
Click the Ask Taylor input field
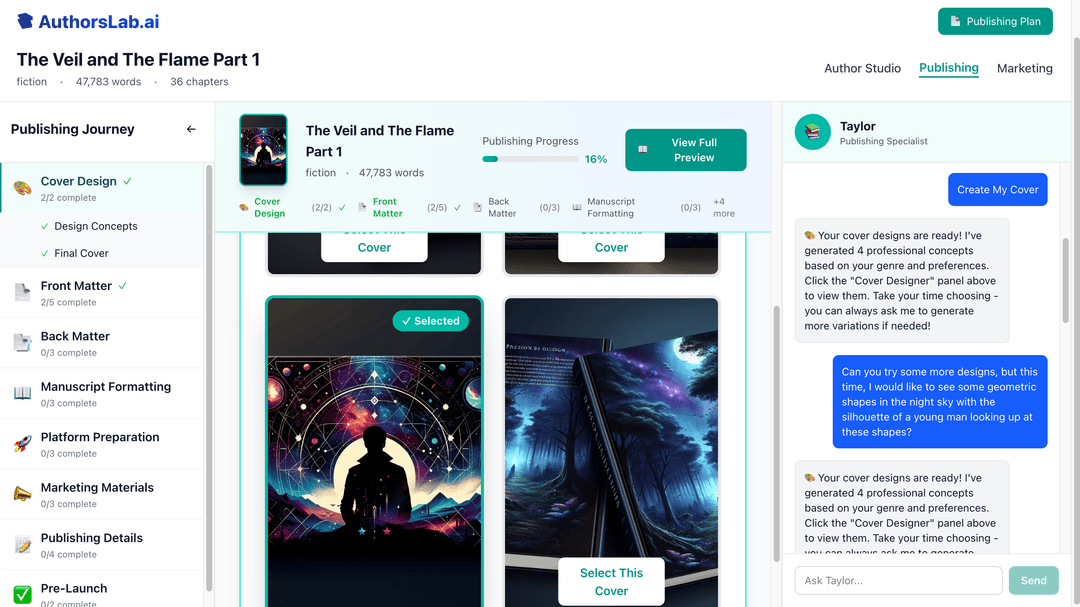point(898,580)
